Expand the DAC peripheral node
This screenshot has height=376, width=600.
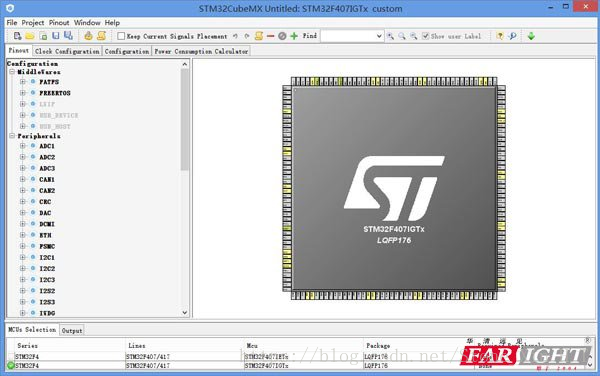[23, 213]
